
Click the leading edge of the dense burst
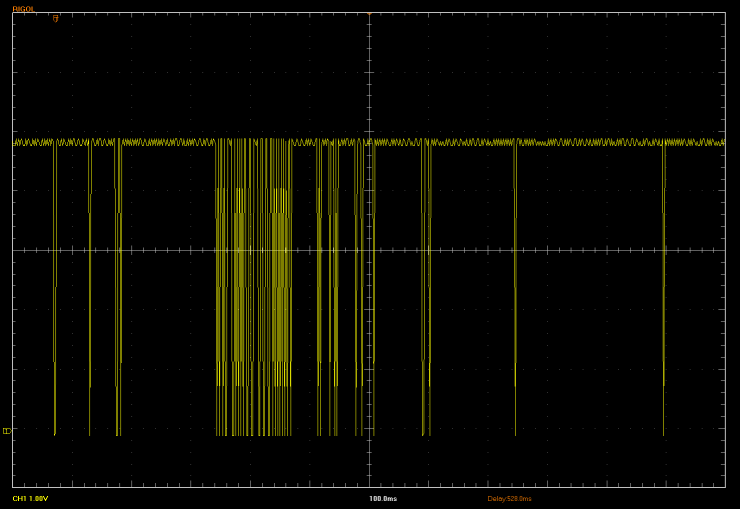coord(217,290)
